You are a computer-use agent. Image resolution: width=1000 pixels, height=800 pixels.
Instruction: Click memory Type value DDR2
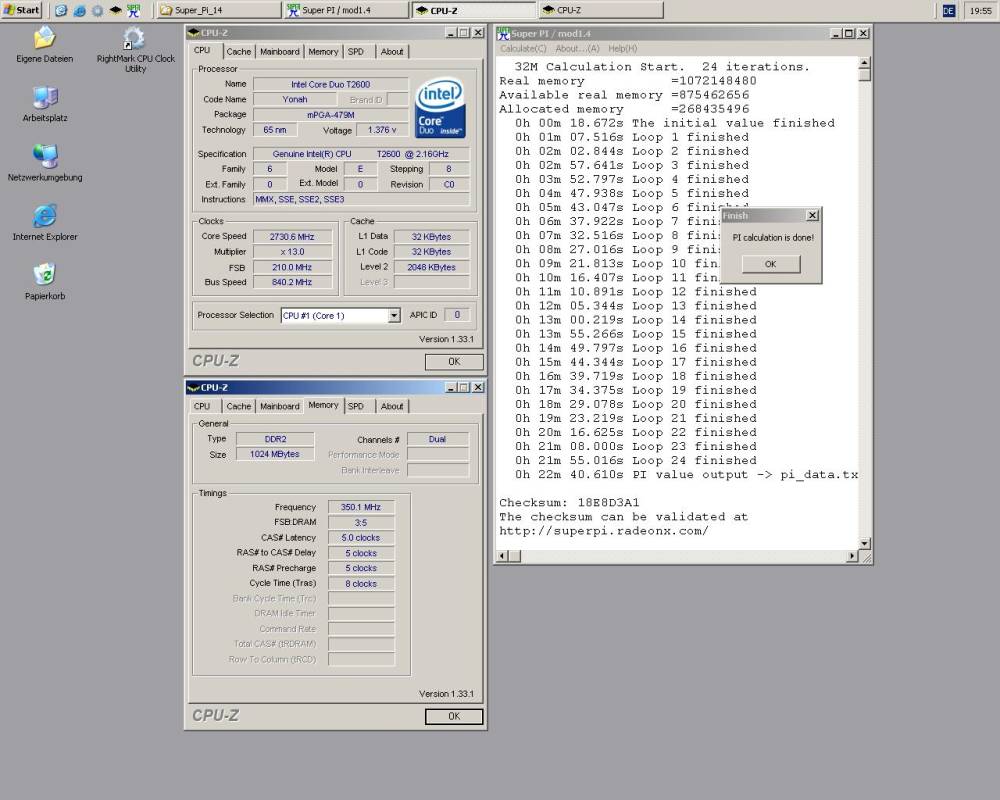tap(276, 439)
